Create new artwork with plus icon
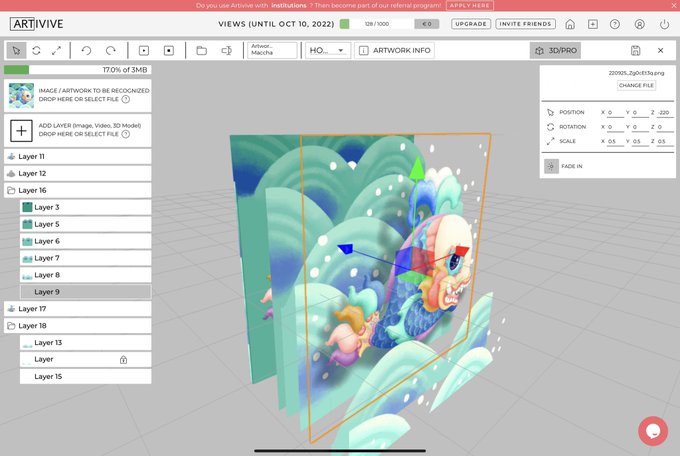 click(593, 24)
